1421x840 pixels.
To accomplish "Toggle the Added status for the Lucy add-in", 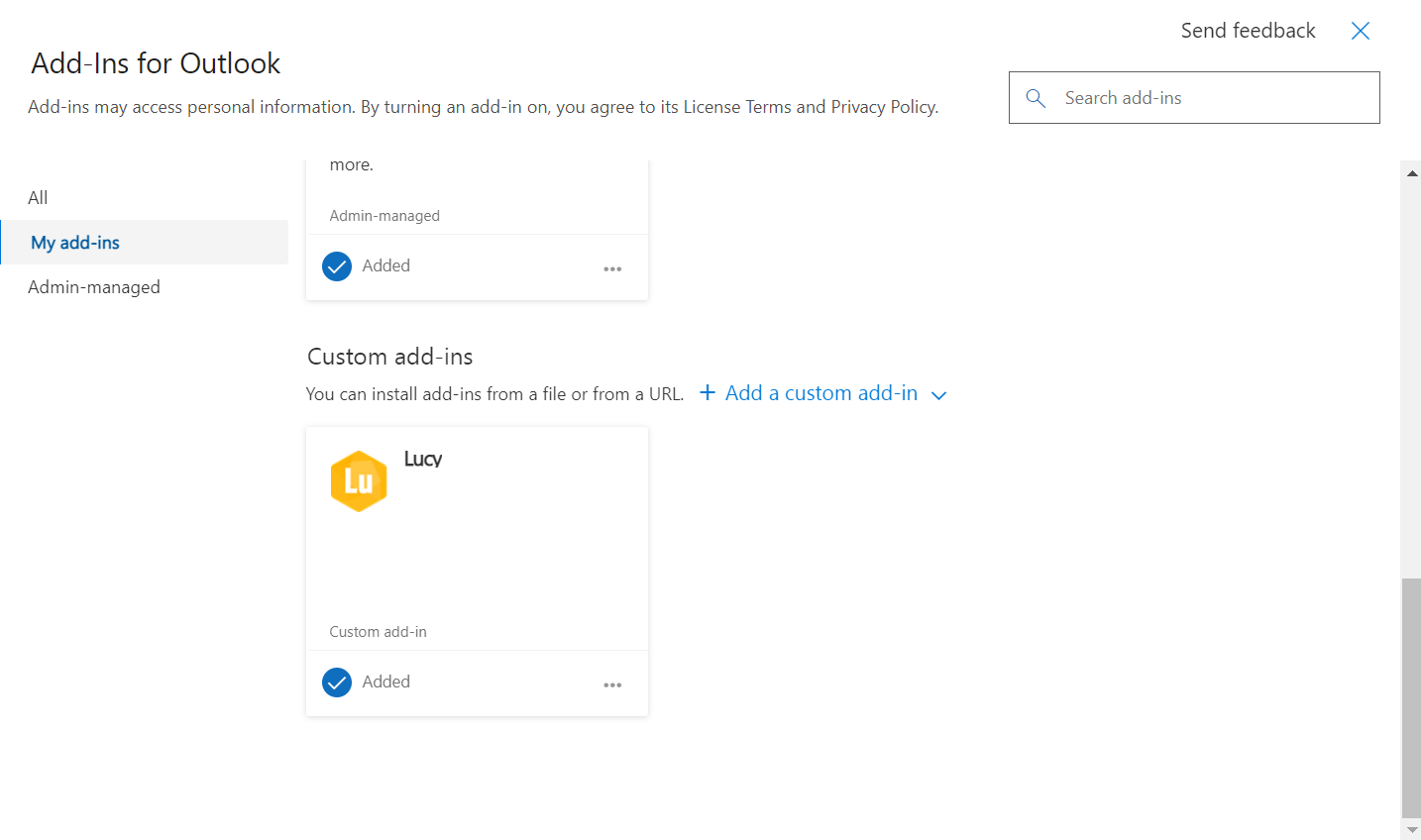I will [366, 682].
